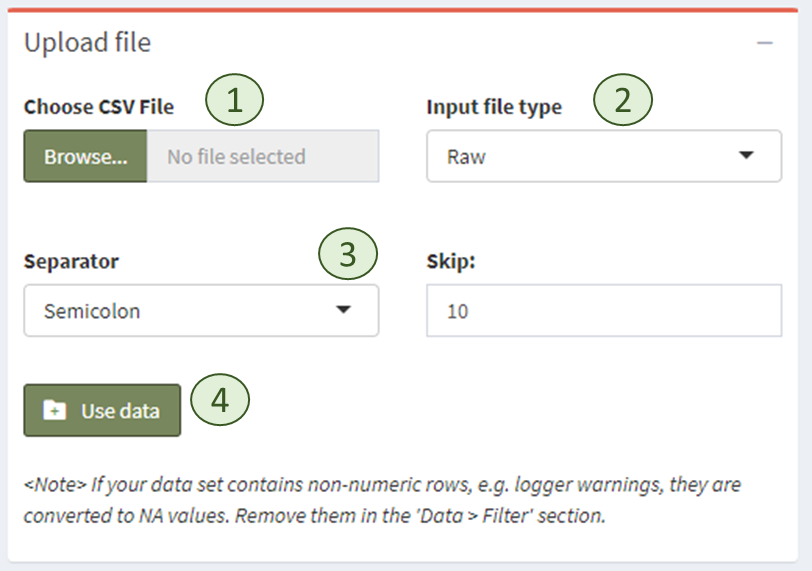
Task: Click the arrow beside Semicolon
Action: tap(343, 310)
